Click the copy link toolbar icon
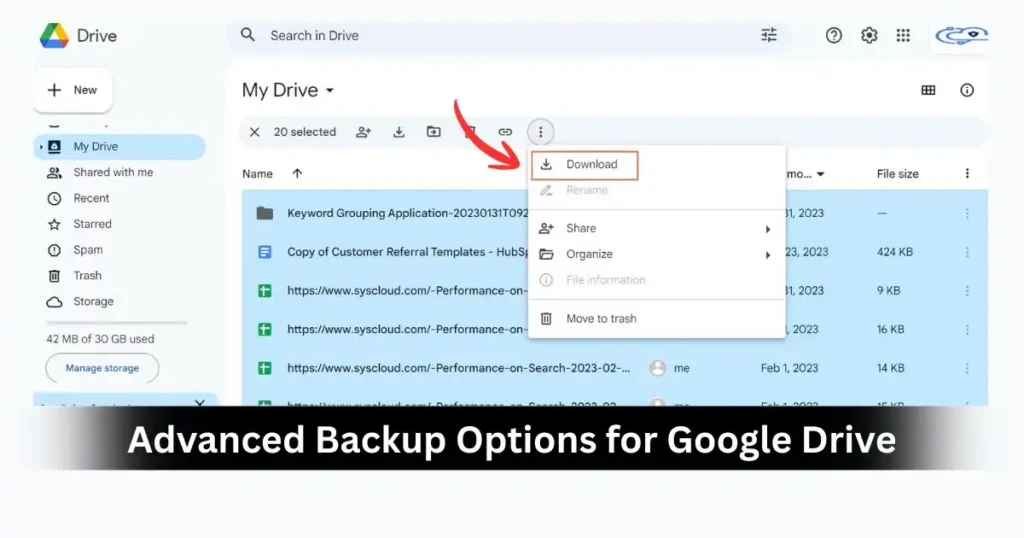 click(x=505, y=132)
